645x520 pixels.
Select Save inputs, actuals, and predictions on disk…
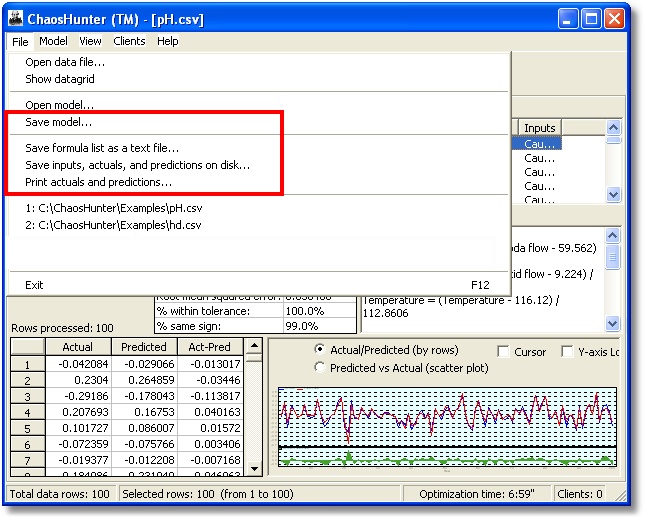tap(259, 165)
